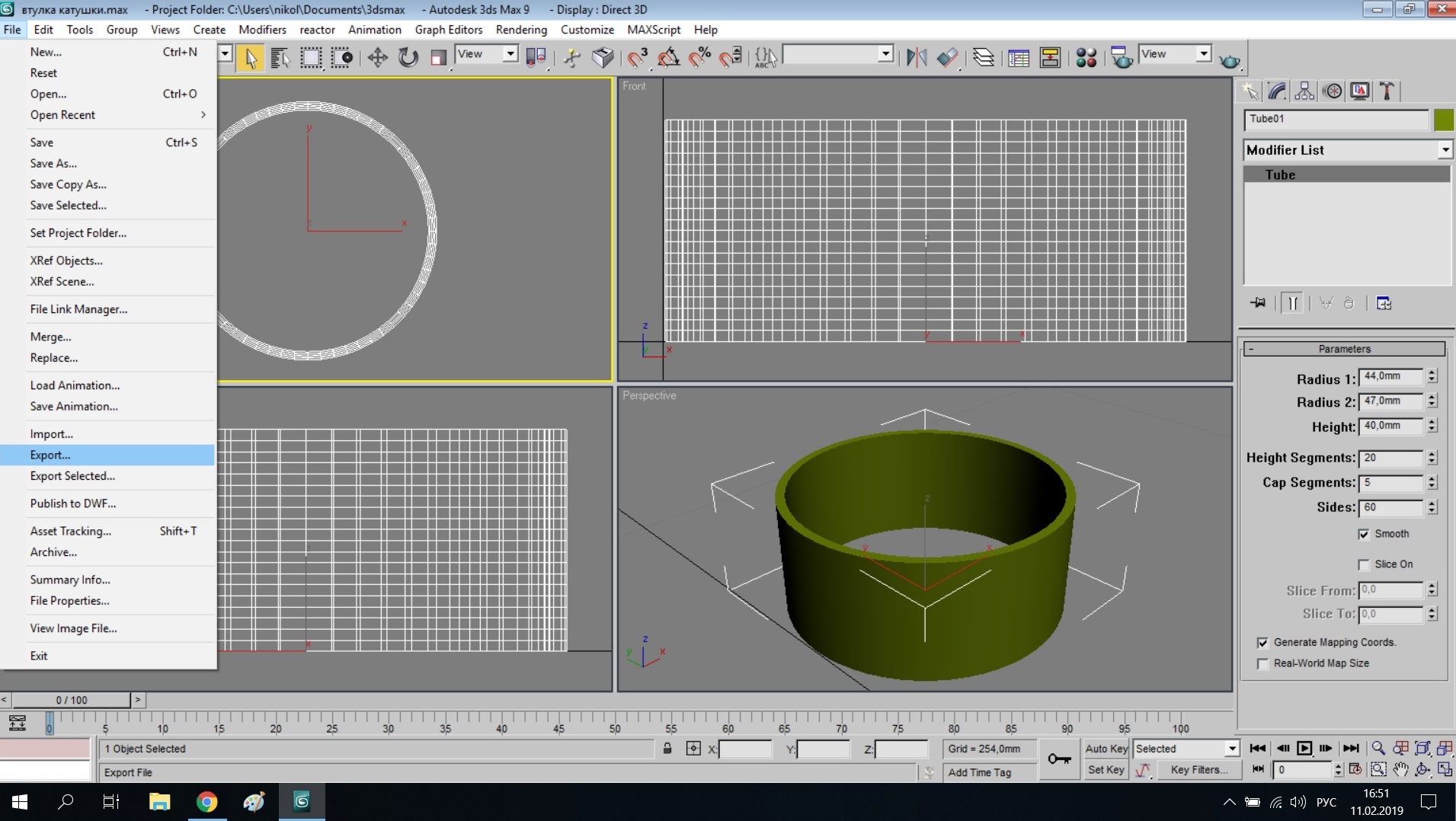Viewport: 1456px width, 821px height.
Task: Open the Rendering menu
Action: click(521, 30)
